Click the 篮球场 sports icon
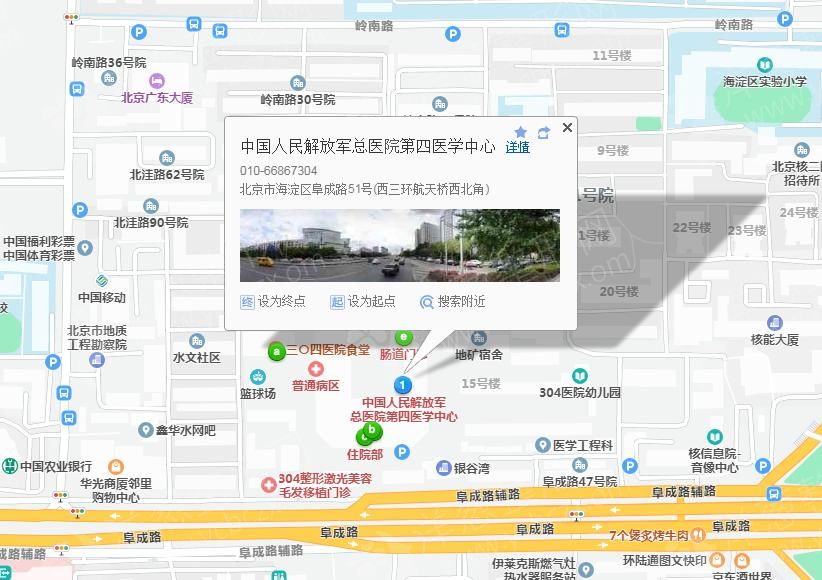 (x=257, y=377)
